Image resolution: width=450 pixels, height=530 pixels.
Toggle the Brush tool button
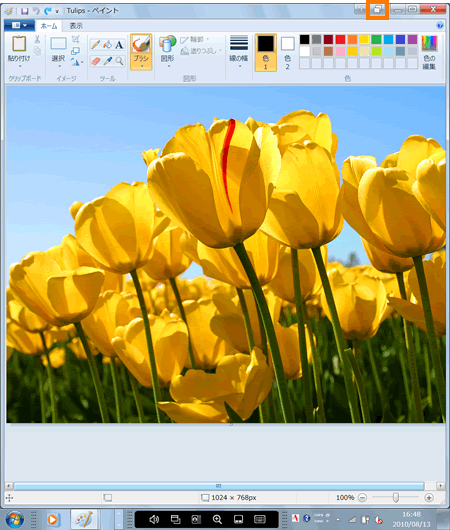(x=141, y=52)
